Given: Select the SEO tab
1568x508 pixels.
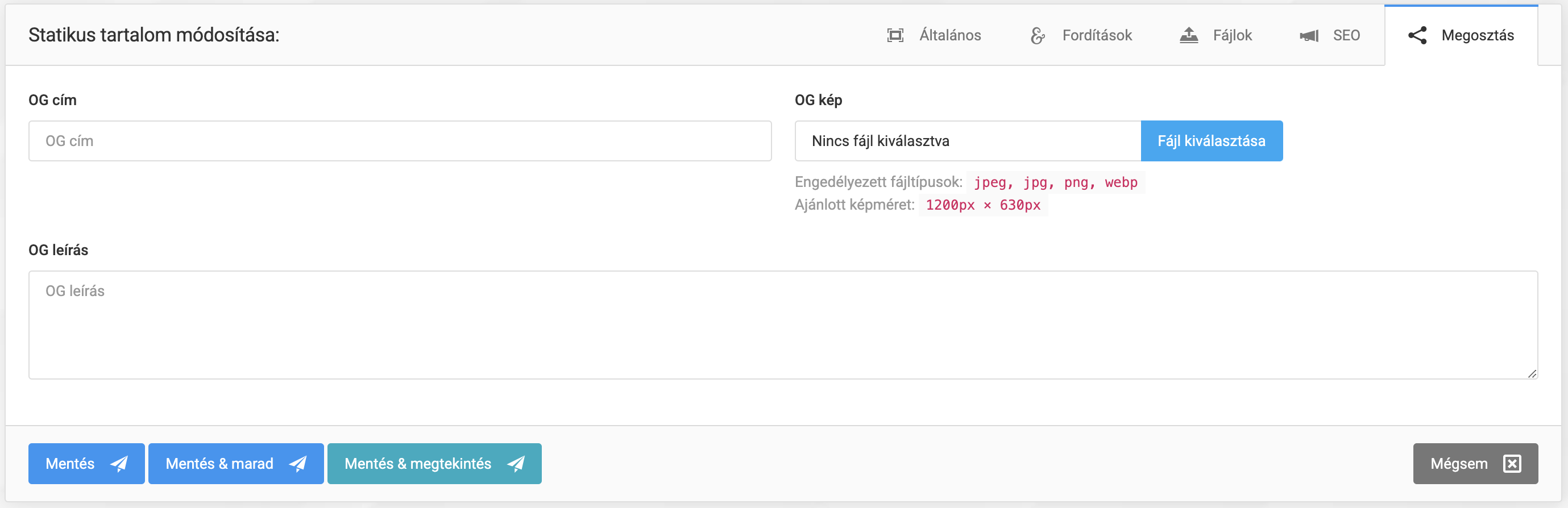Looking at the screenshot, I should (x=1346, y=35).
